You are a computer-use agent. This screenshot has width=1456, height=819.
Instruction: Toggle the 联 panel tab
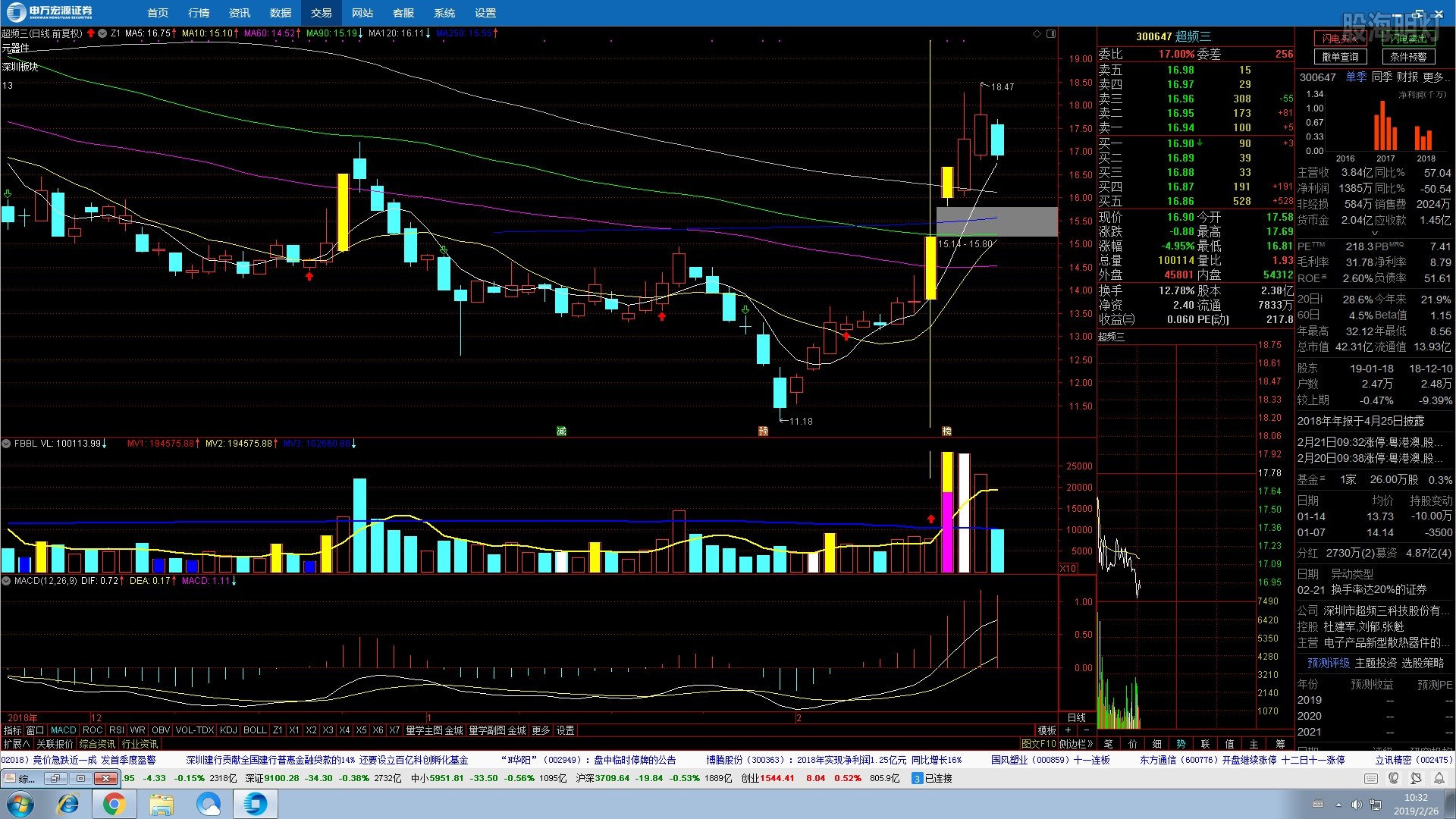pos(1206,744)
